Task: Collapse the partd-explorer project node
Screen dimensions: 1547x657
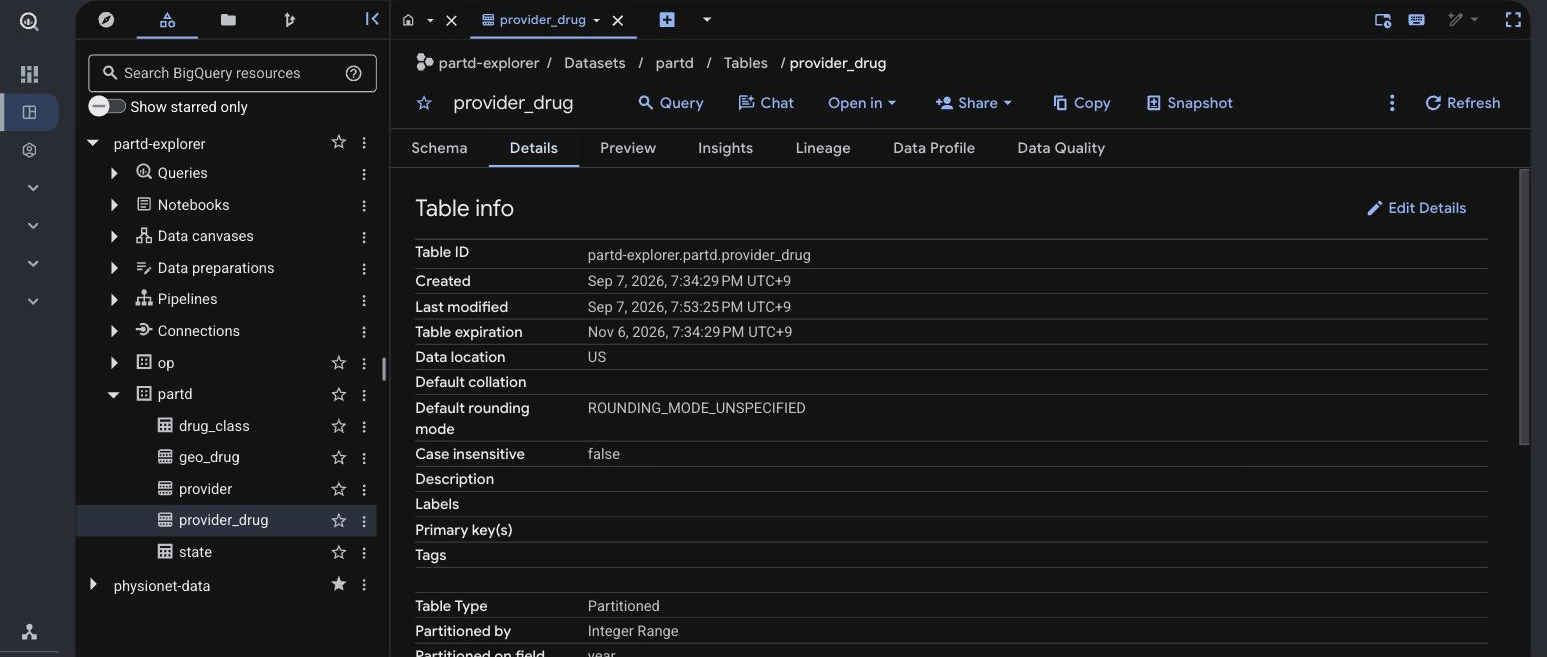Action: coord(93,143)
